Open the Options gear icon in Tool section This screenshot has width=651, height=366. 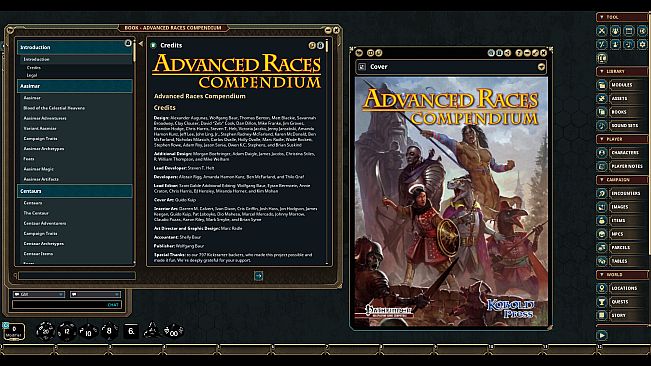point(642,44)
